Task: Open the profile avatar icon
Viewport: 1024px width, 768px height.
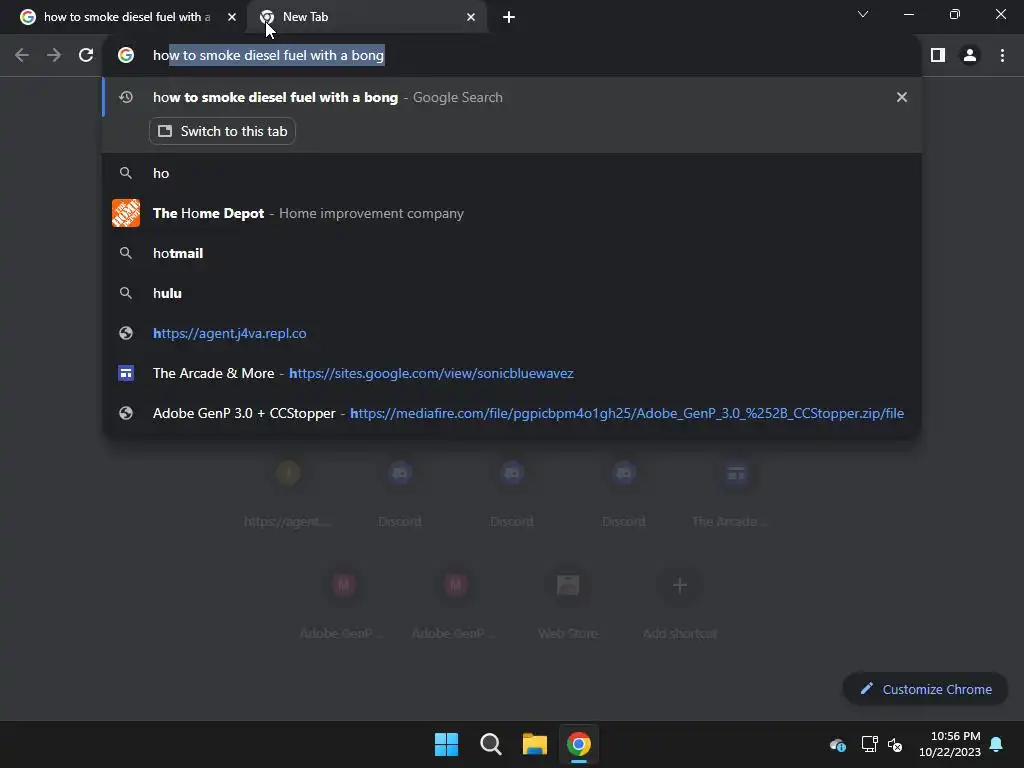Action: coord(970,56)
